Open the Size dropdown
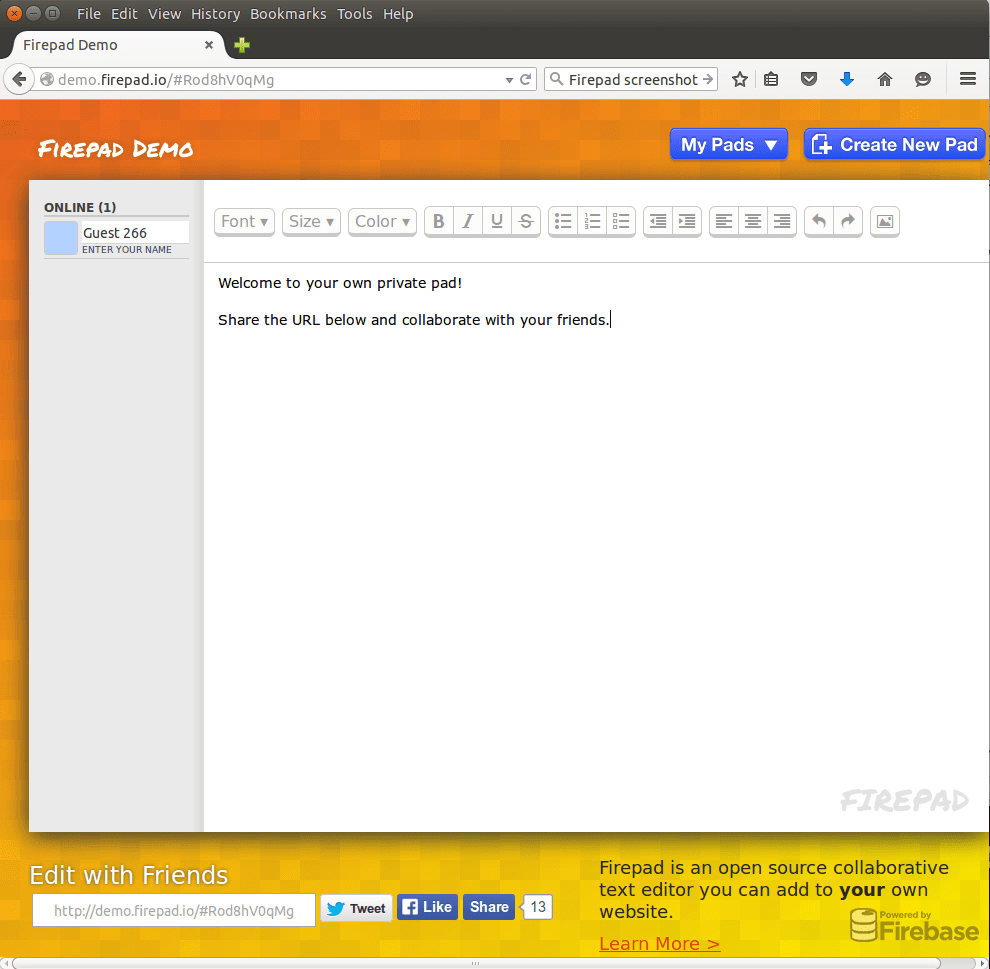This screenshot has height=969, width=990. point(311,222)
